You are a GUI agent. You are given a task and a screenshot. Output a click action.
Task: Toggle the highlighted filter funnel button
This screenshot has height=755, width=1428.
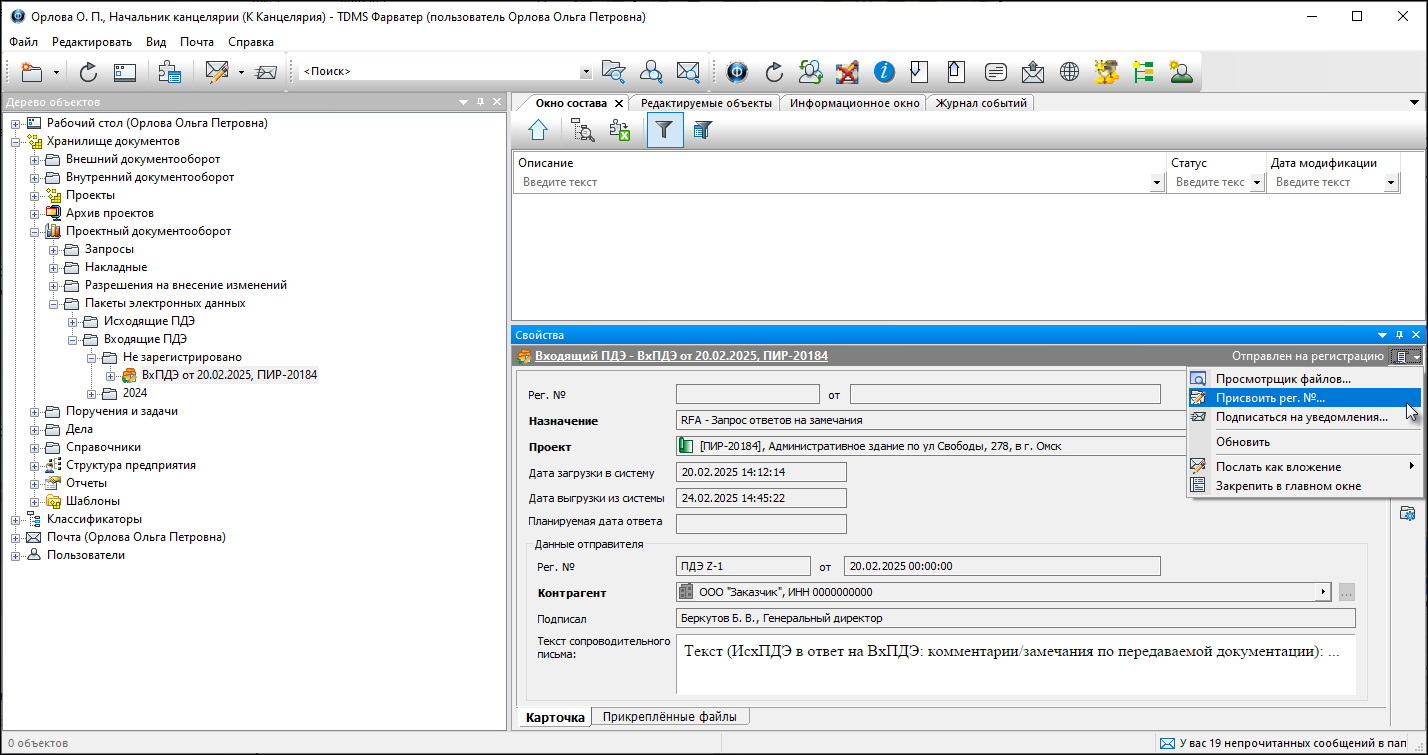tap(665, 130)
